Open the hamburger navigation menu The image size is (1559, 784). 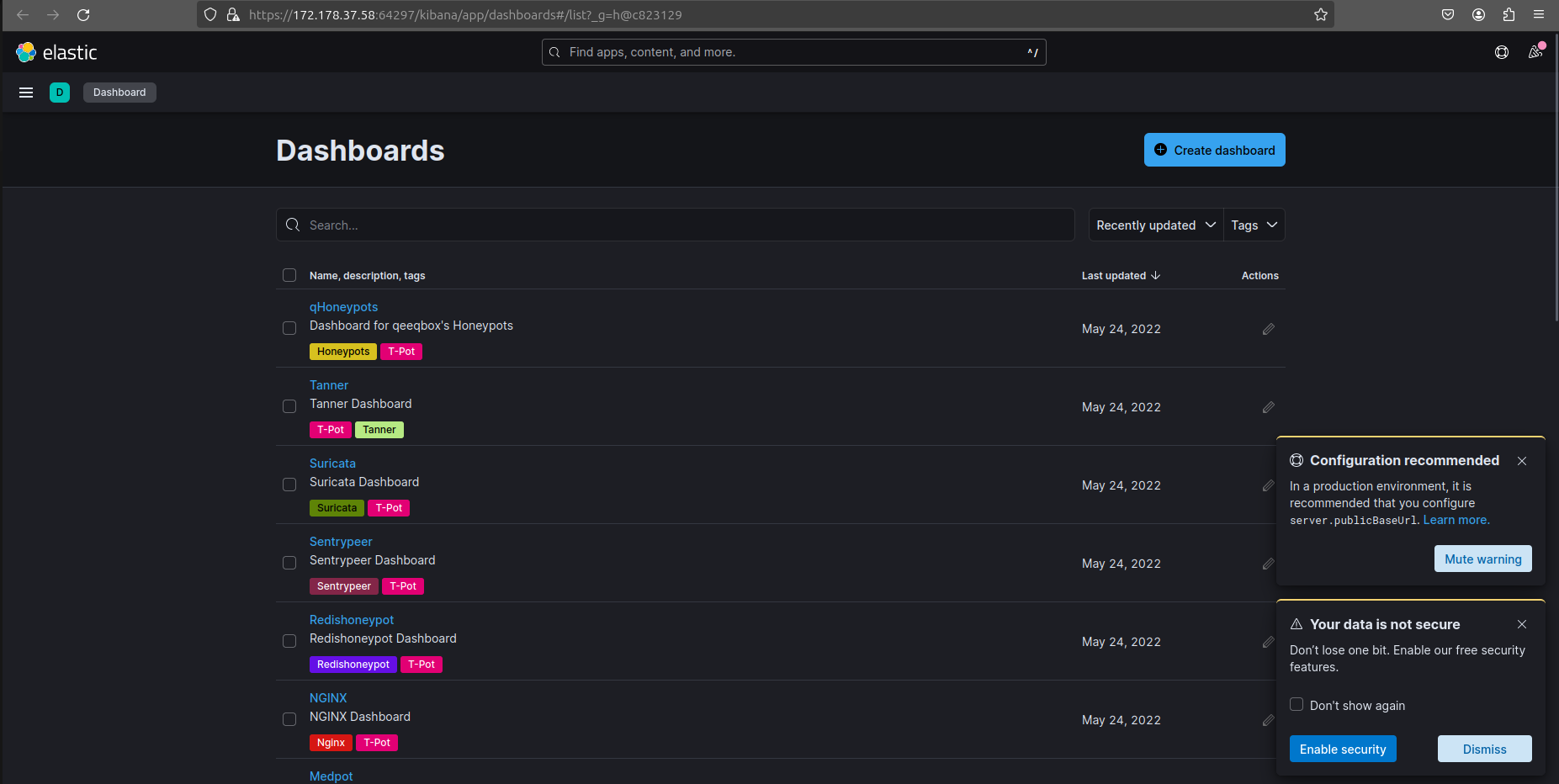point(26,93)
